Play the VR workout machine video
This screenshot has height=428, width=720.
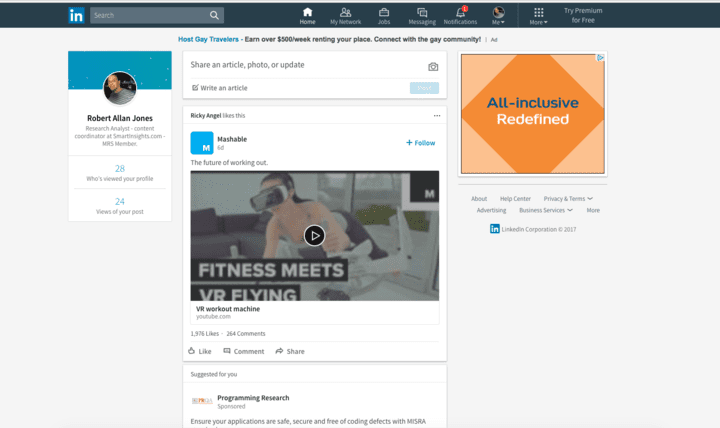click(314, 236)
